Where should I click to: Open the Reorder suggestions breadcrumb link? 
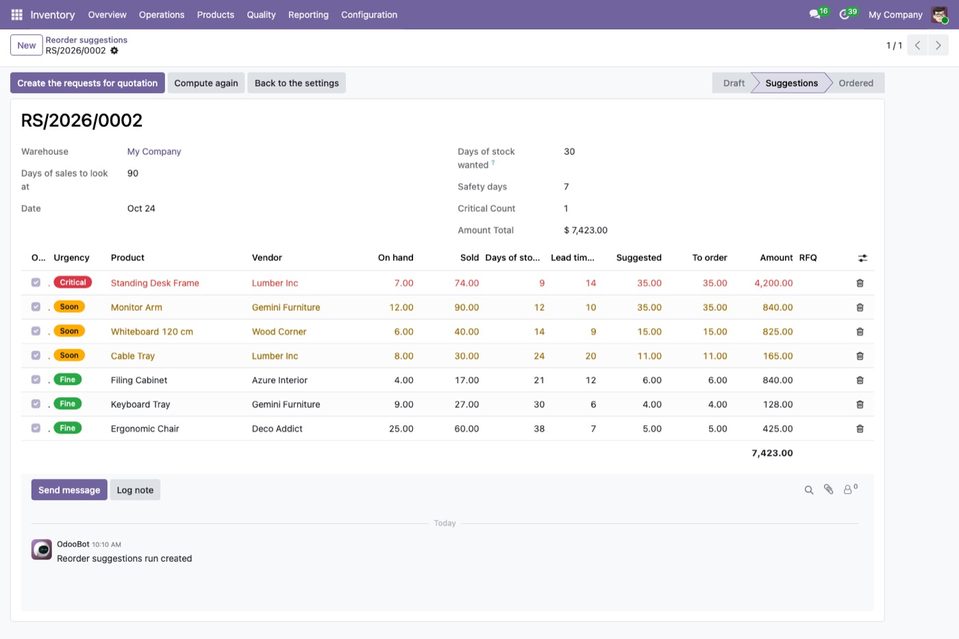(x=86, y=40)
